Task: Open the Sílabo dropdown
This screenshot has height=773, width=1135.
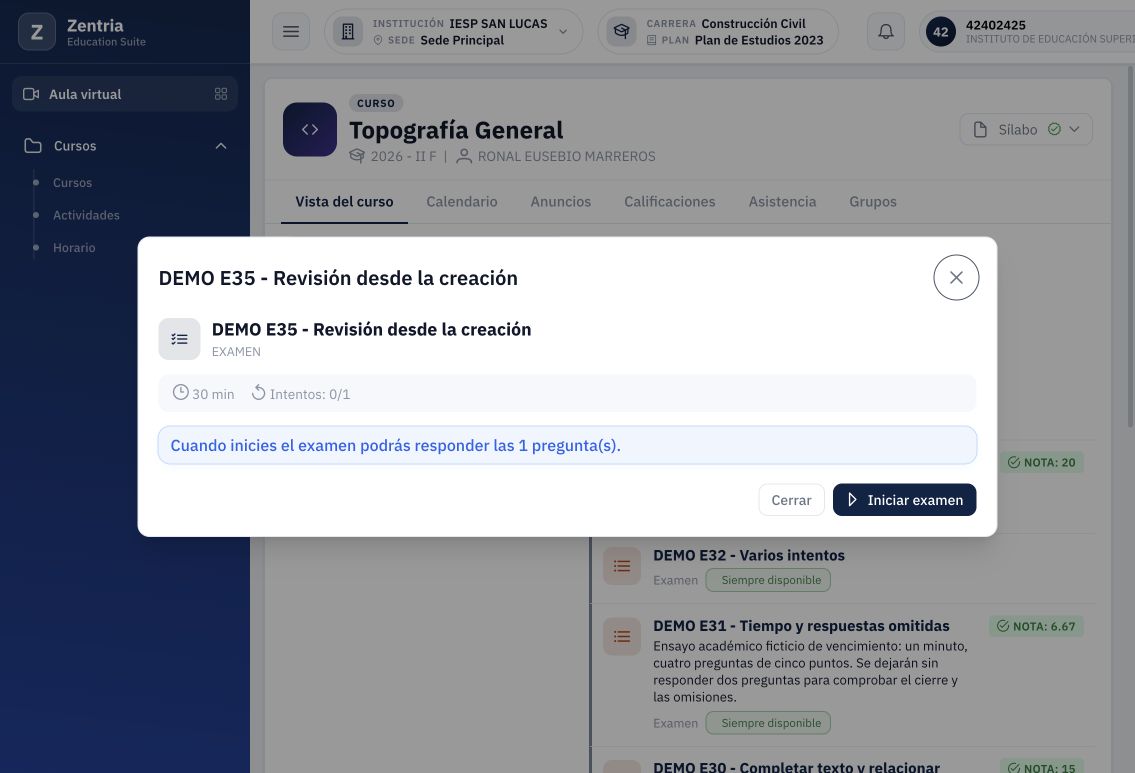Action: coord(1026,130)
